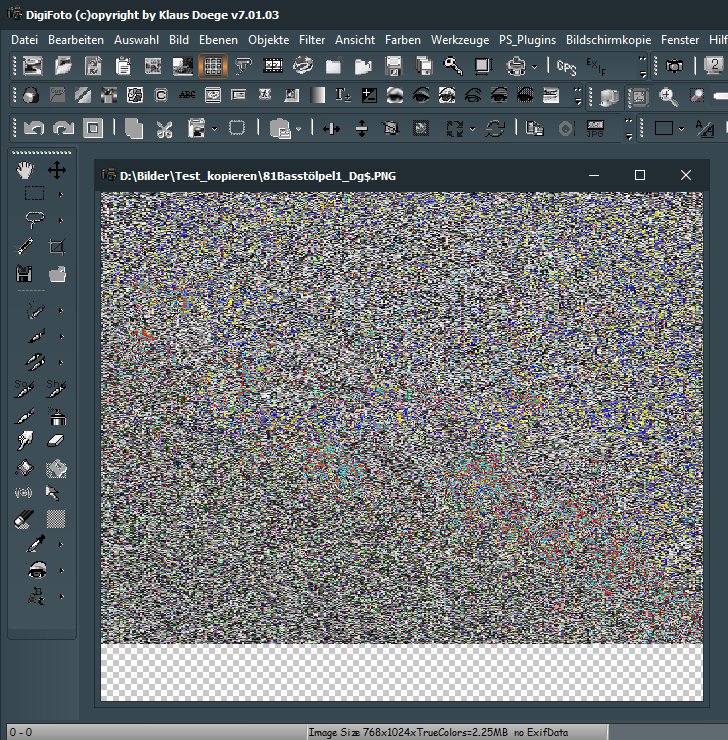This screenshot has width=728, height=740.
Task: Click the Image Size status bar text
Action: click(438, 732)
